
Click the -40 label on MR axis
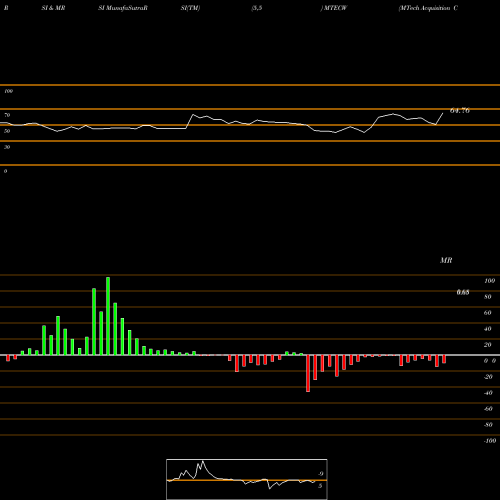[x=488, y=393]
